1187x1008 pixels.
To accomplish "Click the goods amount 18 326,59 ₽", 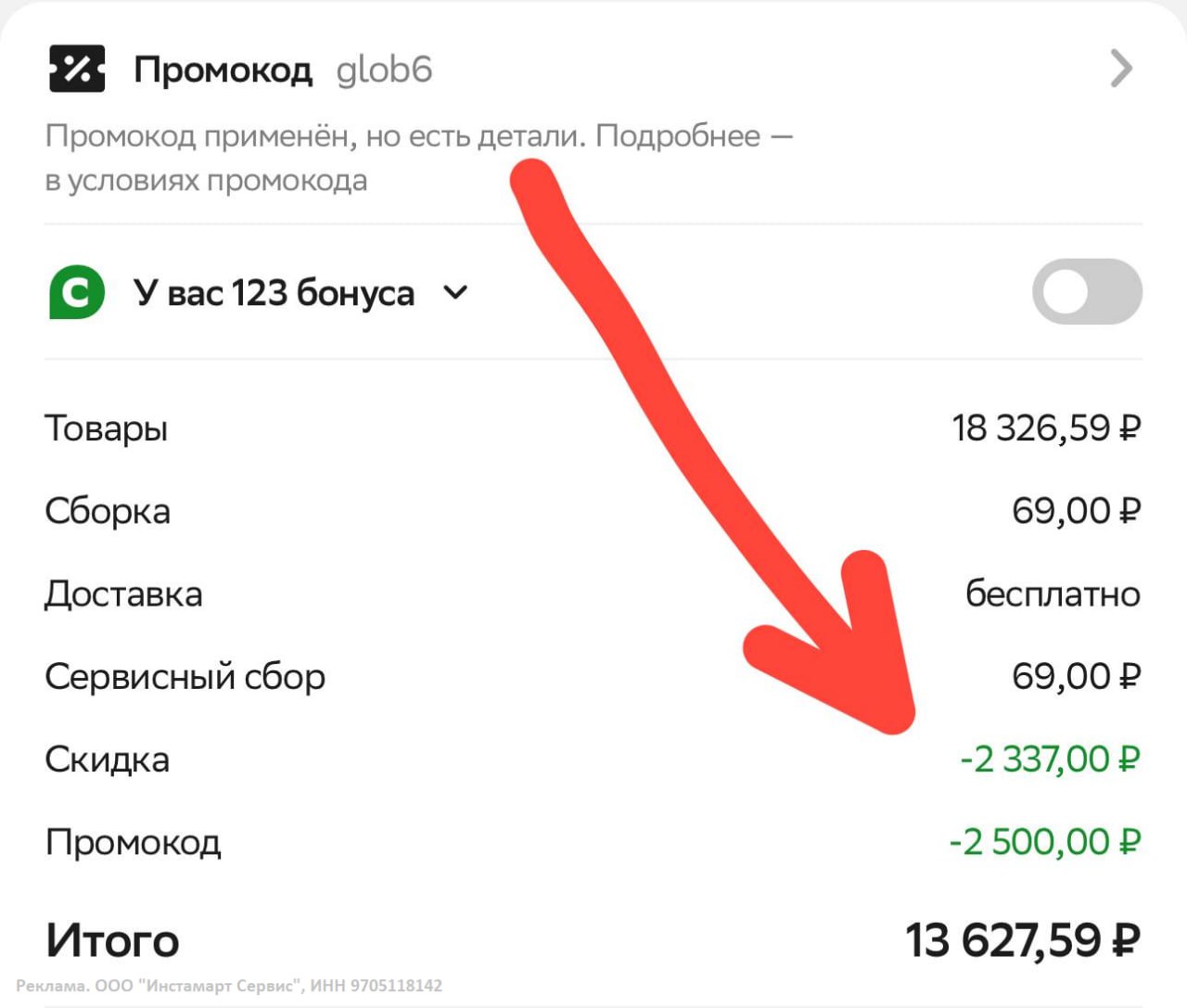I will 1045,428.
